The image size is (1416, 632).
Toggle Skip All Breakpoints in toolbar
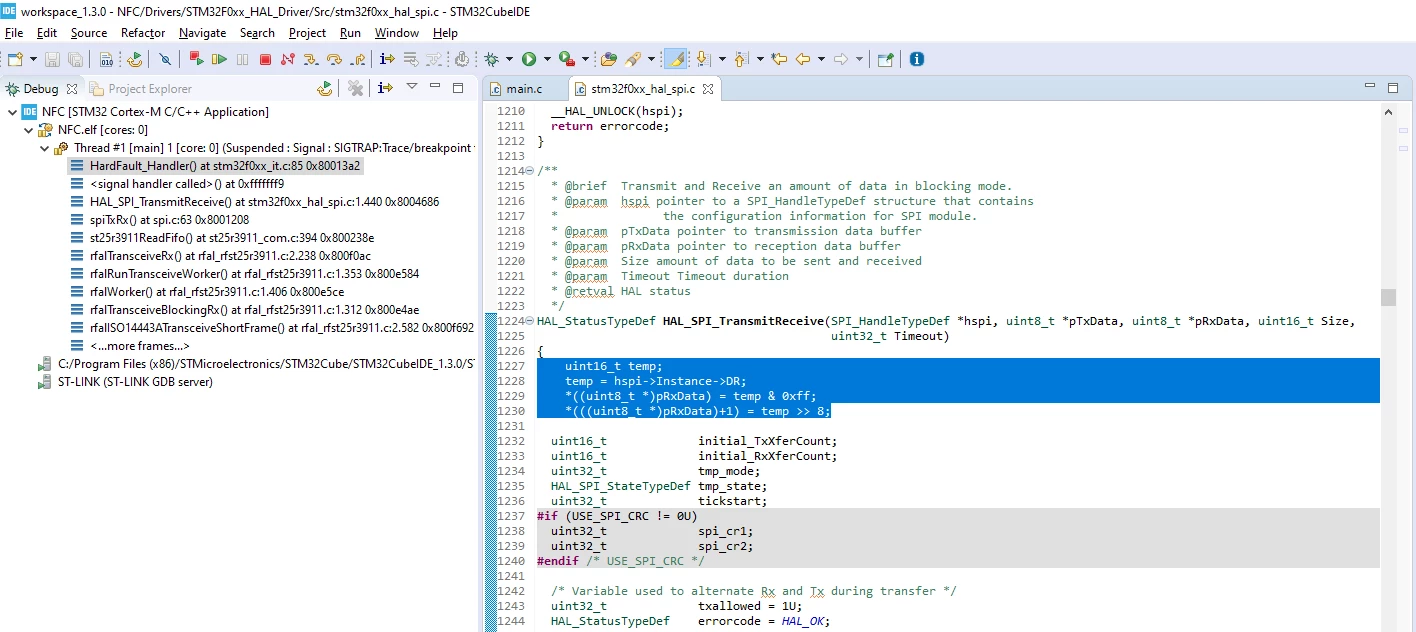click(165, 60)
